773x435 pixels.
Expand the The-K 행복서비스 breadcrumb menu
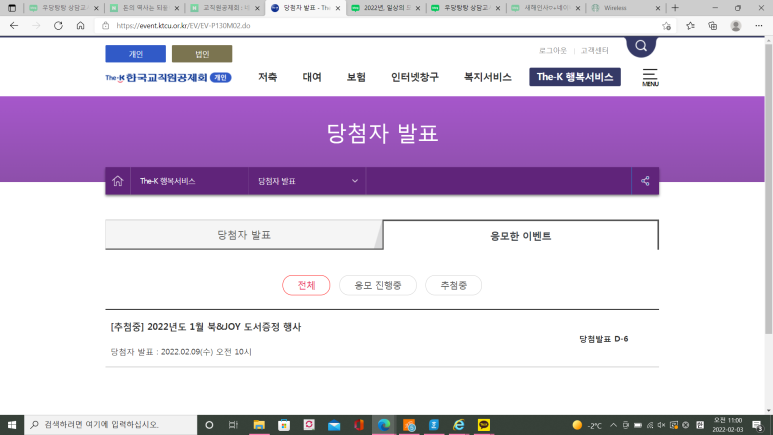(188, 181)
